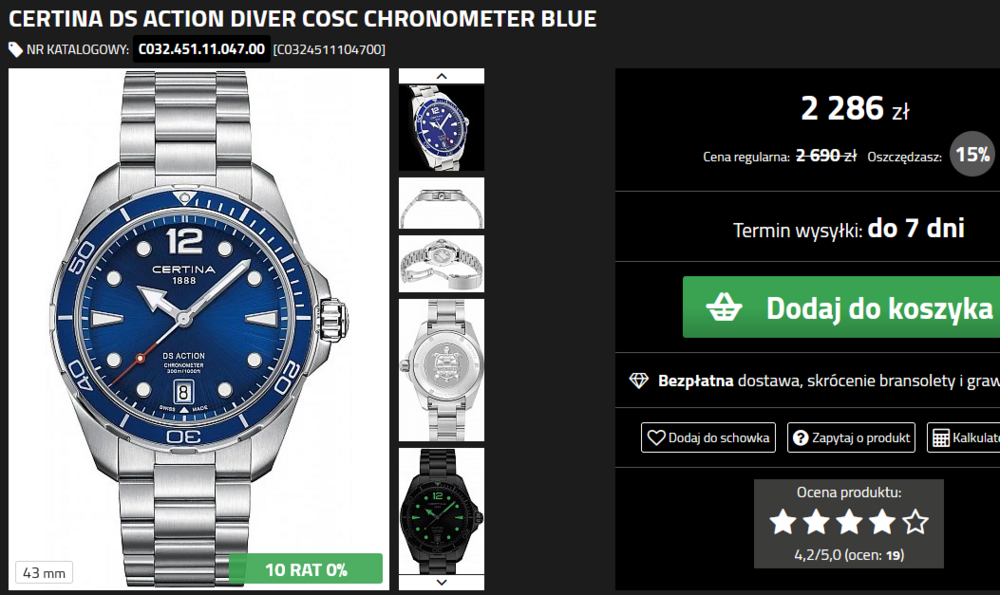The height and width of the screenshot is (595, 1000).
Task: Select the case back turtle engraving thumbnail
Action: coord(441,370)
